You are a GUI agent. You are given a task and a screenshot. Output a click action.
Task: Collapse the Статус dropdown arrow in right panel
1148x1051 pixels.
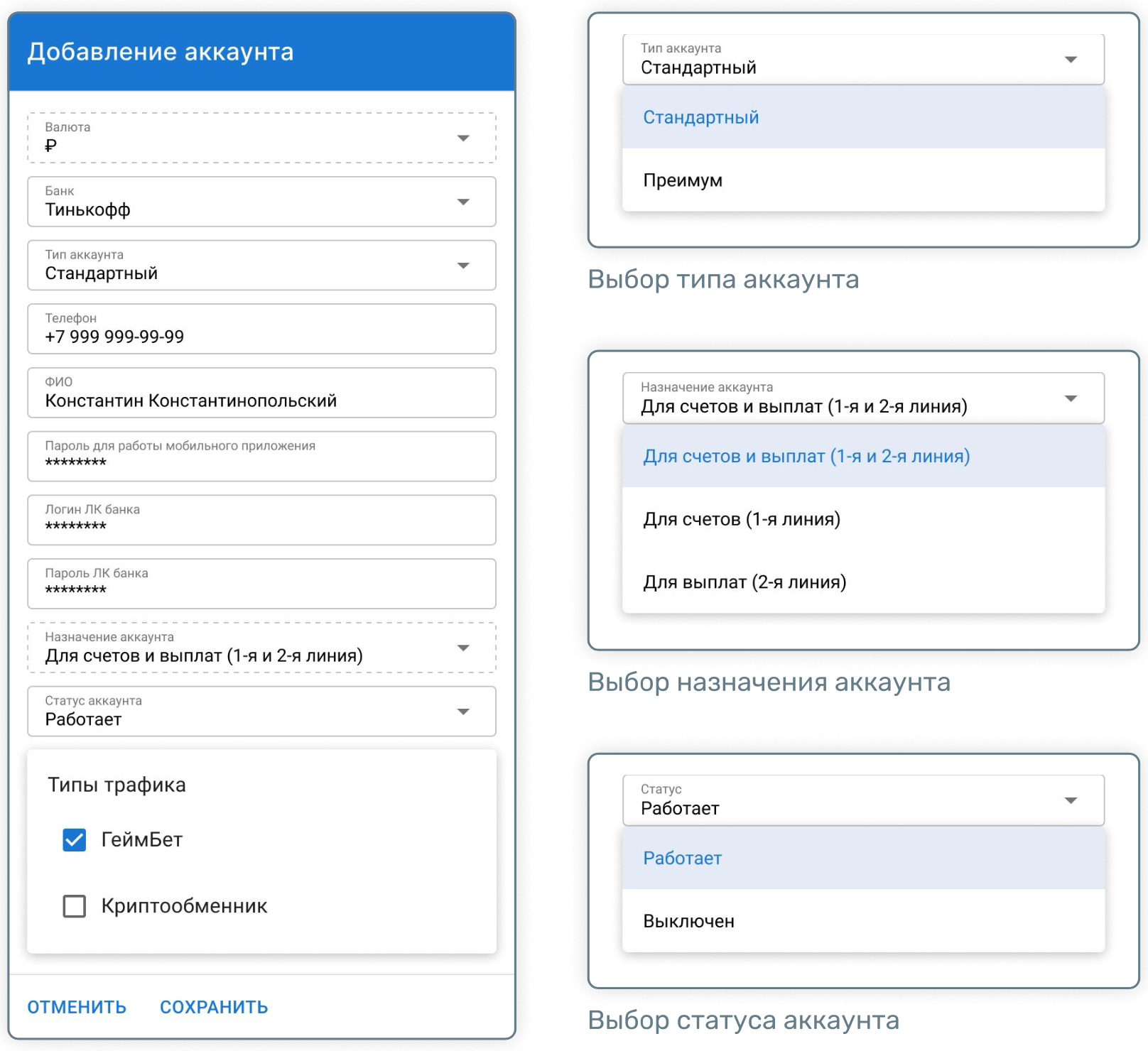[x=1071, y=801]
